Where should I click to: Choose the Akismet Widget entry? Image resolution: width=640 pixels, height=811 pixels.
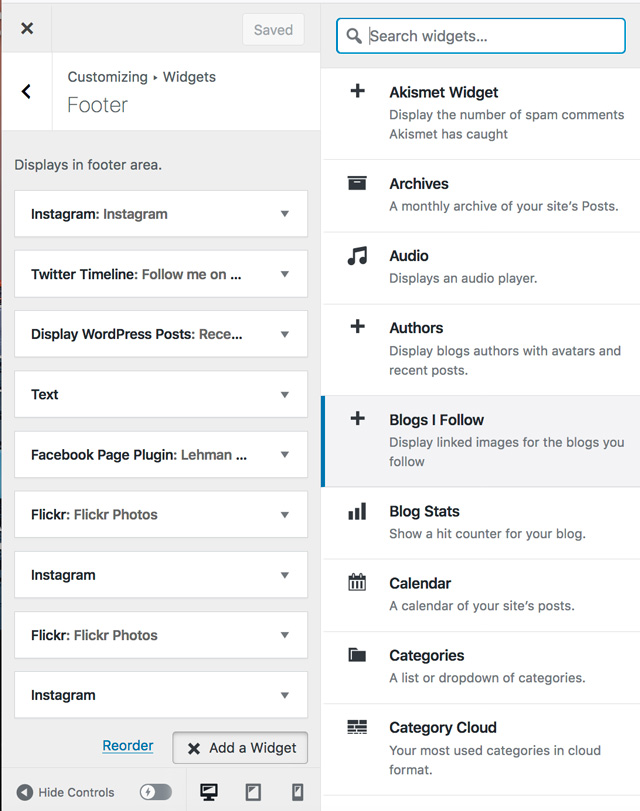coord(480,112)
